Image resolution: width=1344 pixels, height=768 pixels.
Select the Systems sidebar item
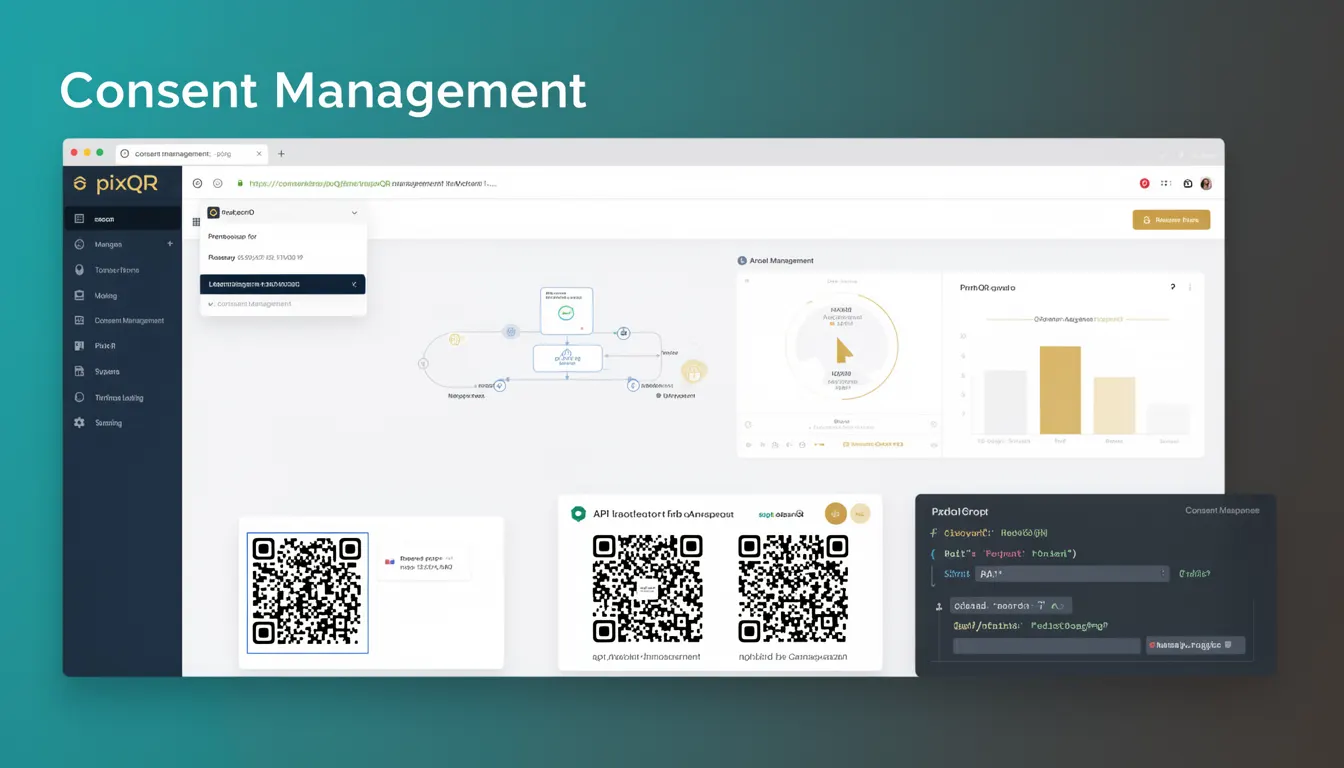[x=122, y=372]
